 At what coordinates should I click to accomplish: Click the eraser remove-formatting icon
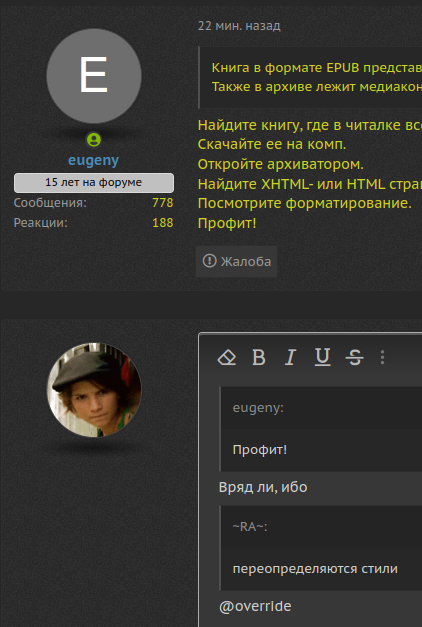click(x=226, y=357)
